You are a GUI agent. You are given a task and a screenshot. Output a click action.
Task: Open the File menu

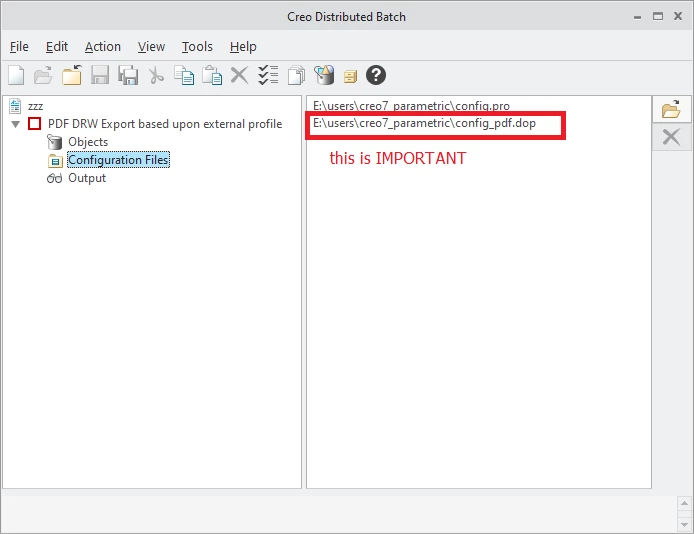coord(19,46)
